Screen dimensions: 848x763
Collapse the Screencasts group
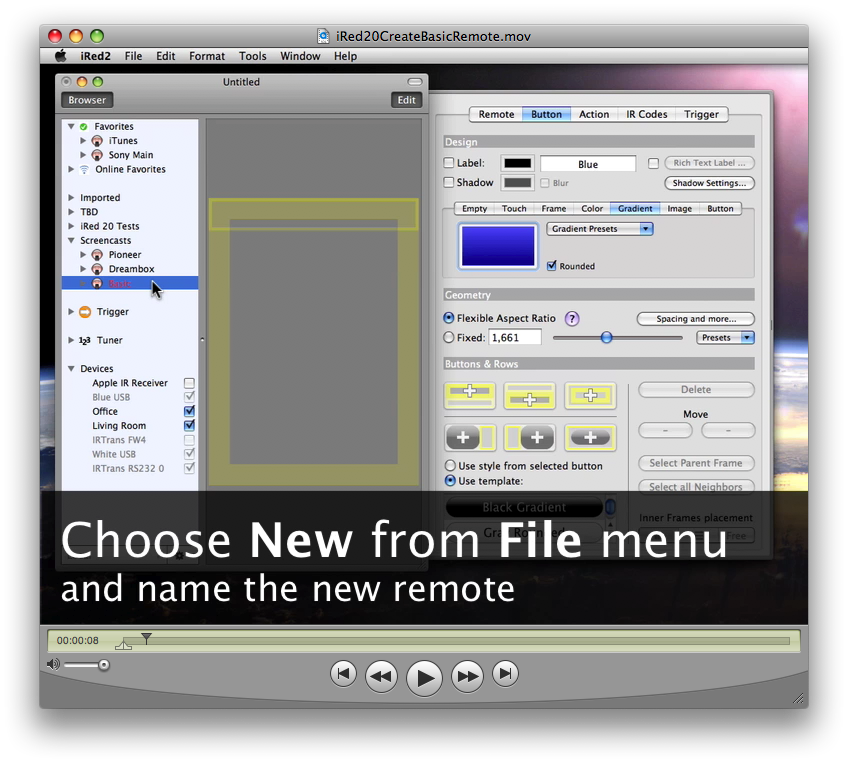(71, 240)
